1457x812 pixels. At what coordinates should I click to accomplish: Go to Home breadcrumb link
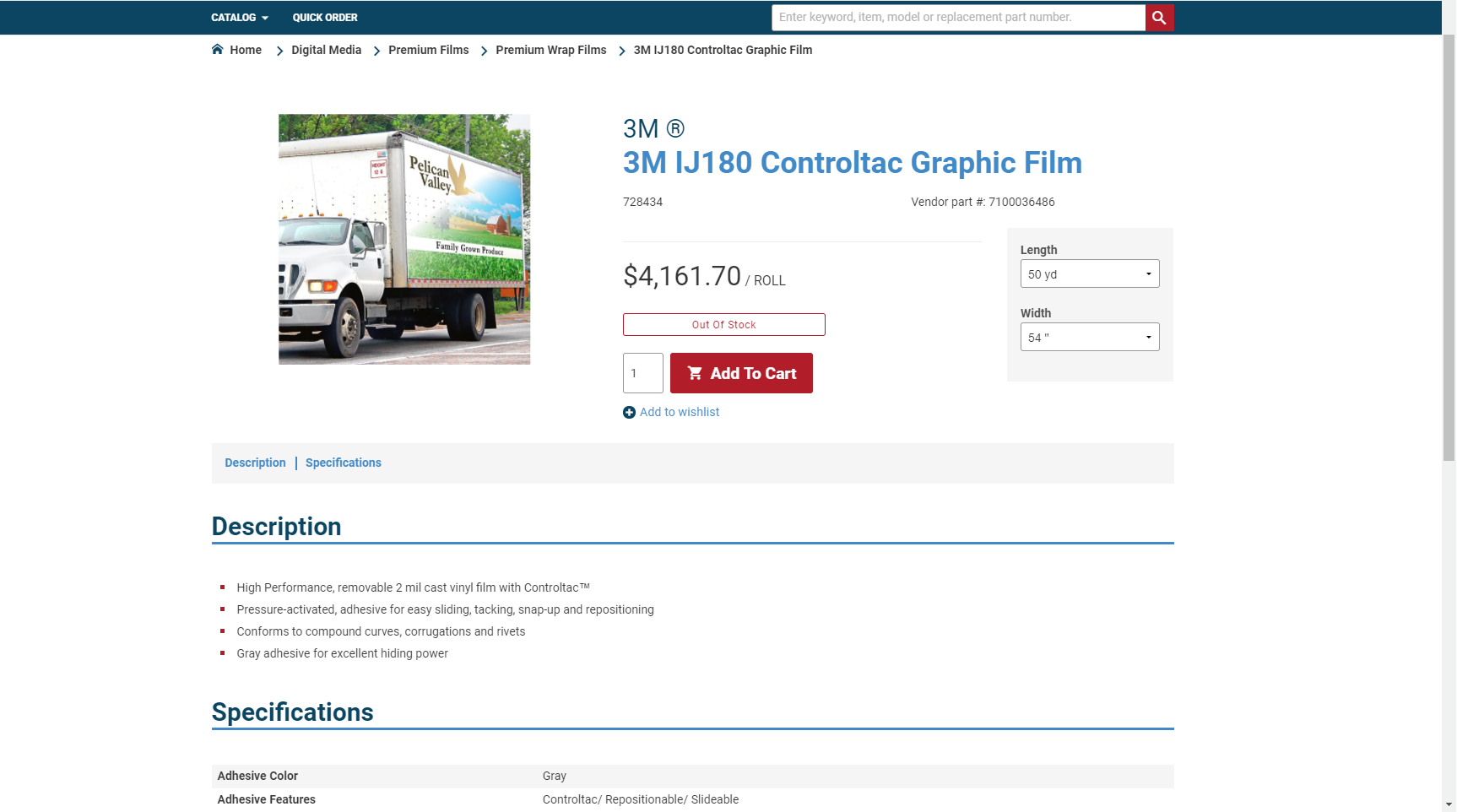[x=246, y=50]
